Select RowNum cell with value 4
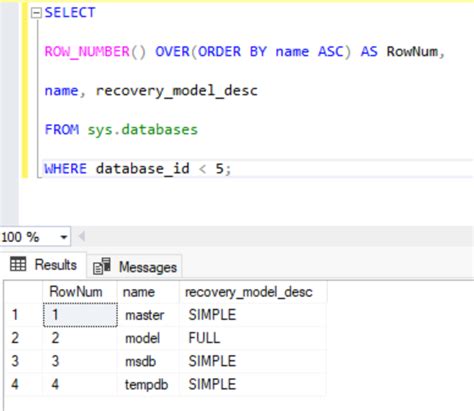The width and height of the screenshot is (474, 411). 80,384
